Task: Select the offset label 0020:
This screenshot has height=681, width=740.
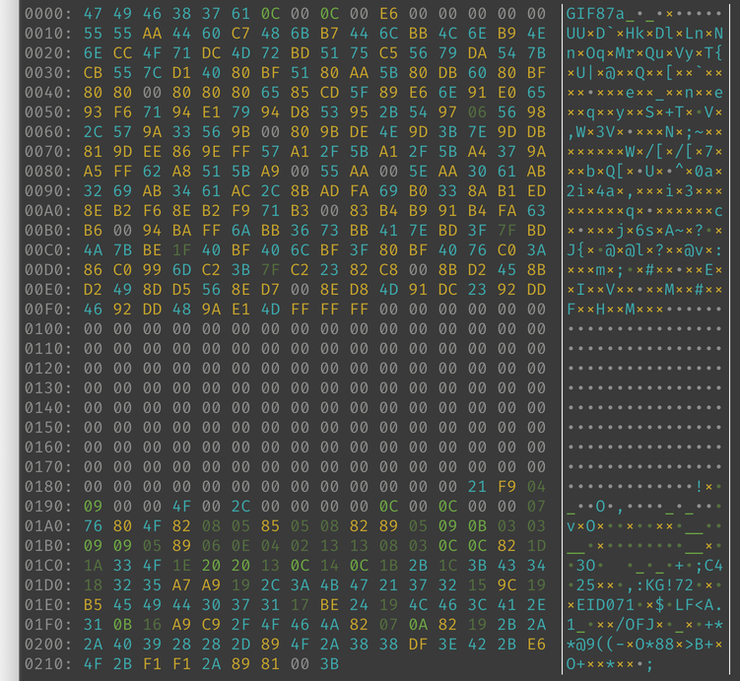Action: (x=48, y=53)
